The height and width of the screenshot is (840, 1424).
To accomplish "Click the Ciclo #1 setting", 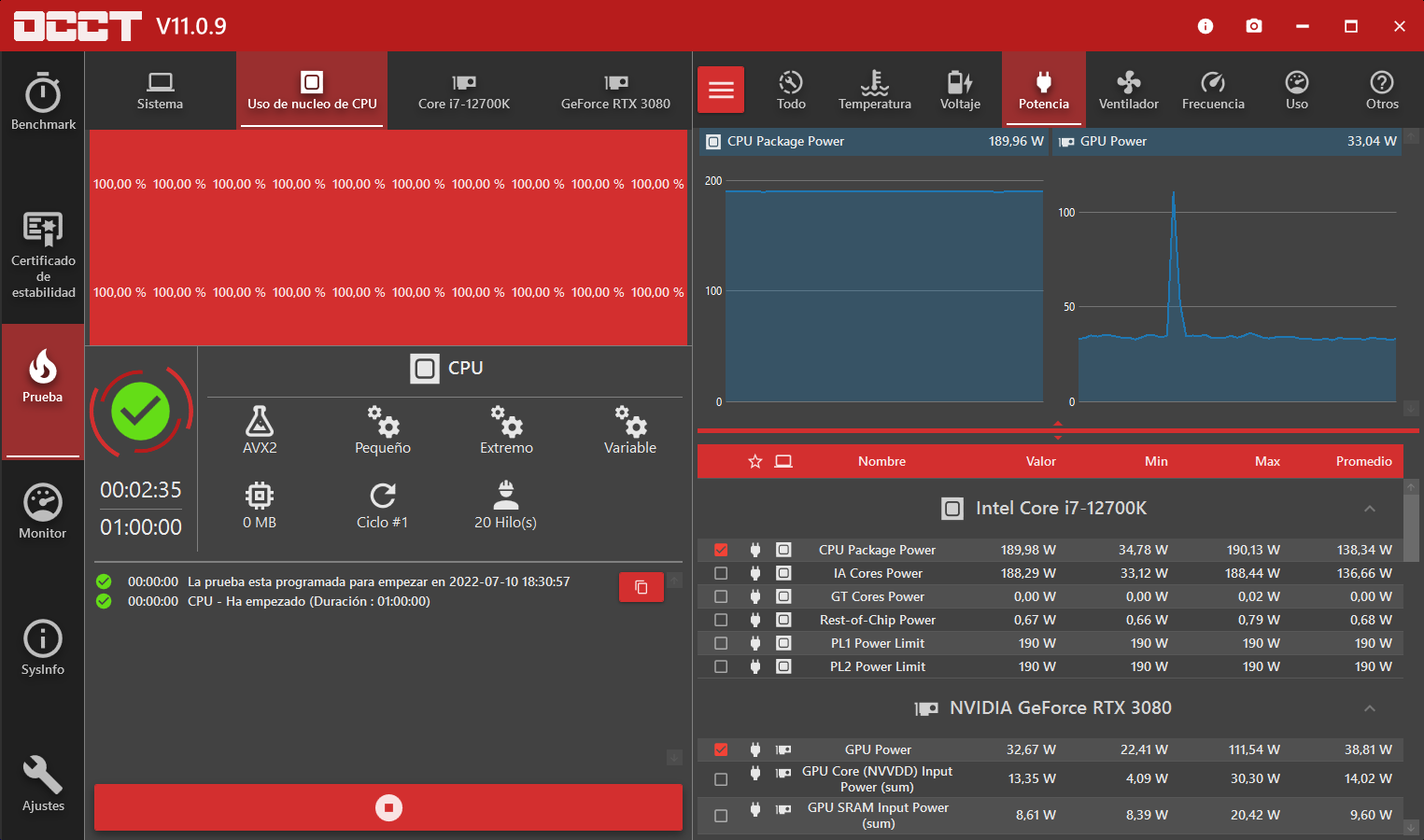I will (383, 505).
